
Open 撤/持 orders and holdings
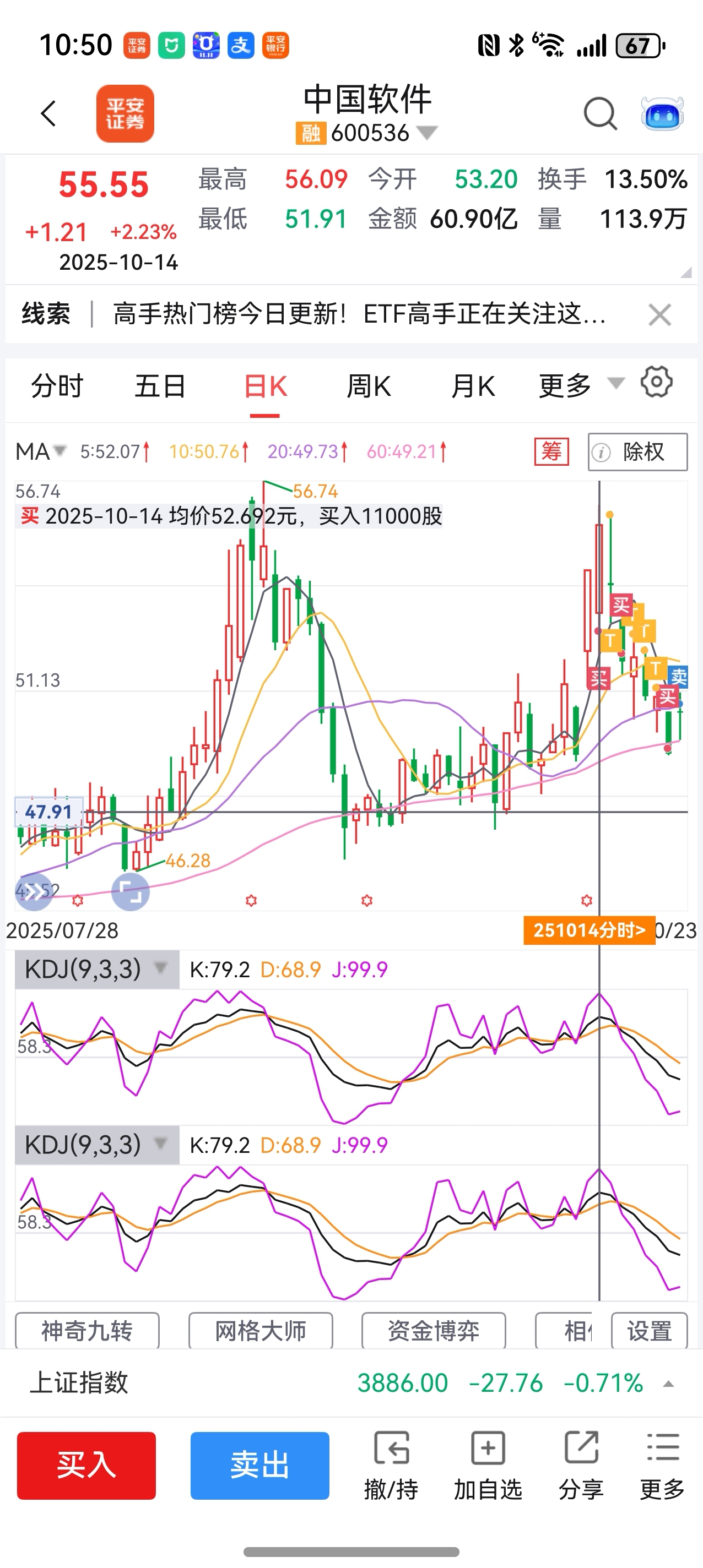click(391, 1466)
